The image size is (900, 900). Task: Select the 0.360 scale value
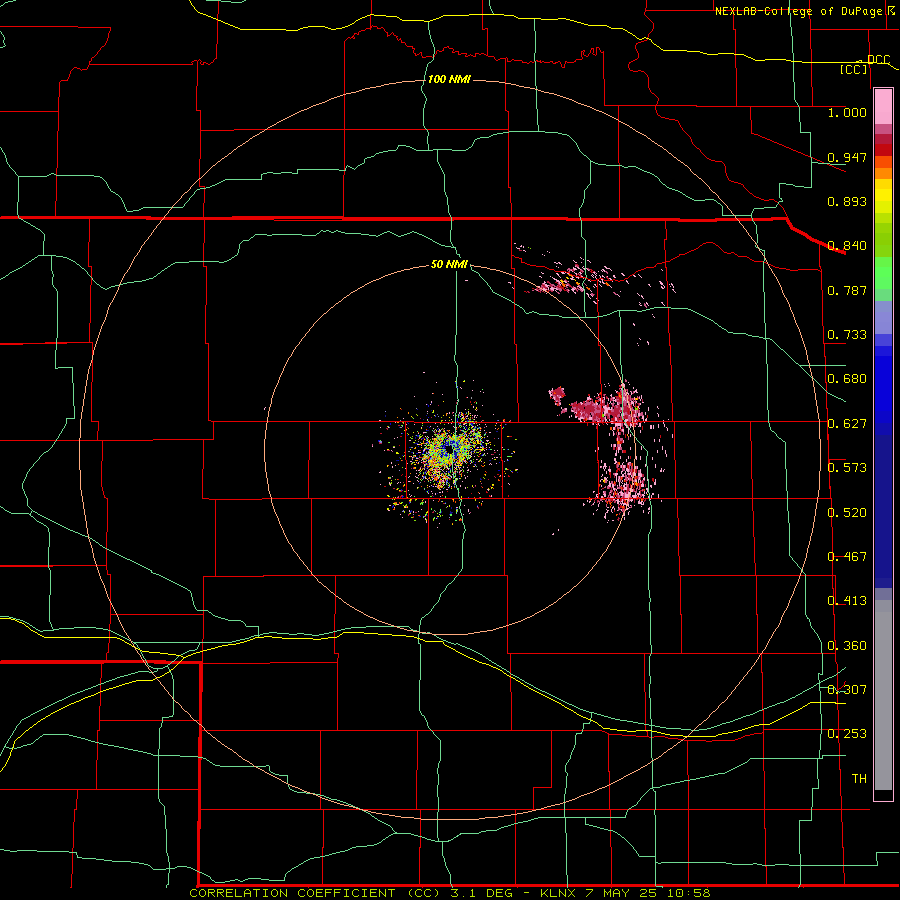(x=847, y=646)
